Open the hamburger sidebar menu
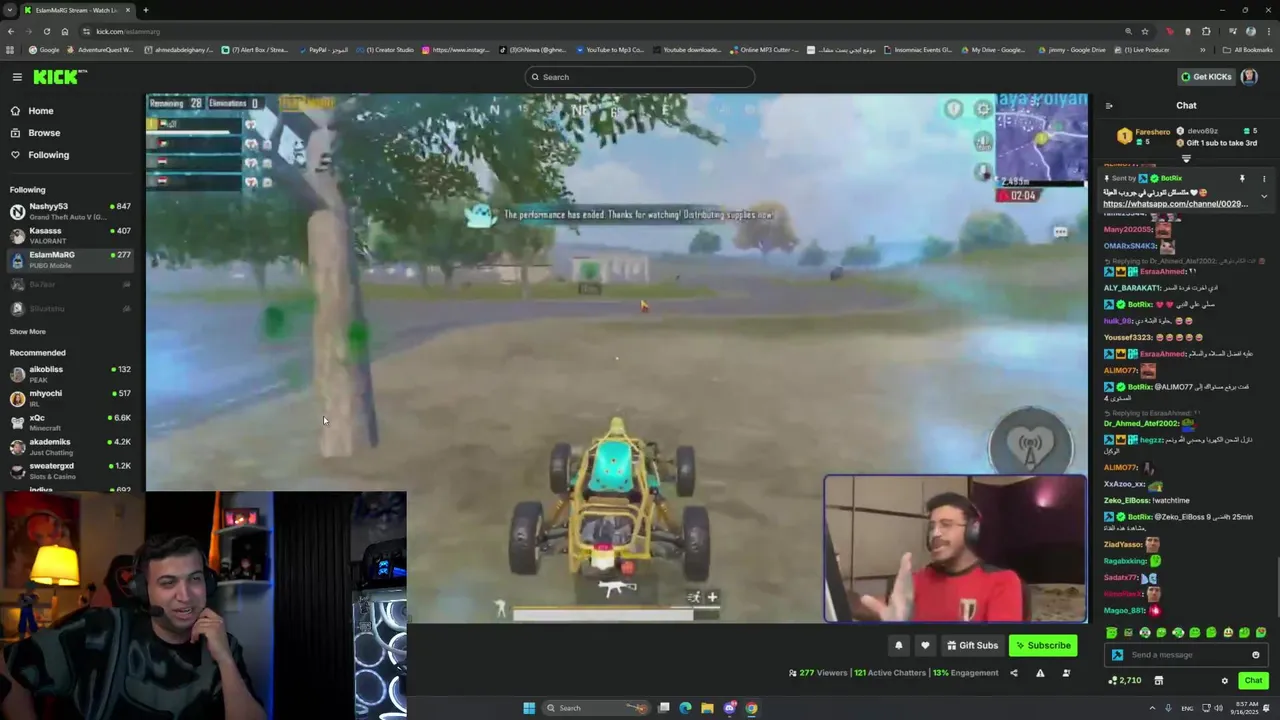Screen dimensions: 1280x720 coord(17,77)
